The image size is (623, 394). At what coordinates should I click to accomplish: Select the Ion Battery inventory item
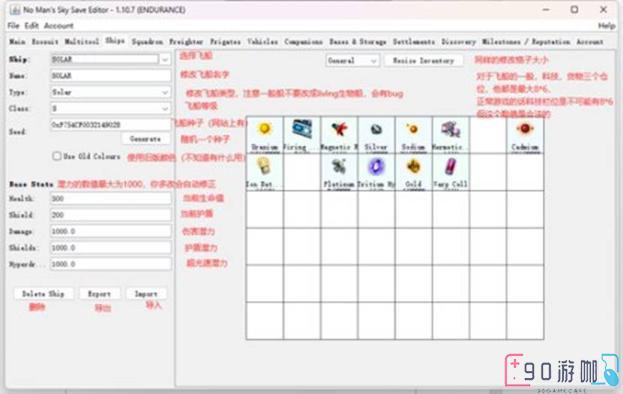coord(265,172)
